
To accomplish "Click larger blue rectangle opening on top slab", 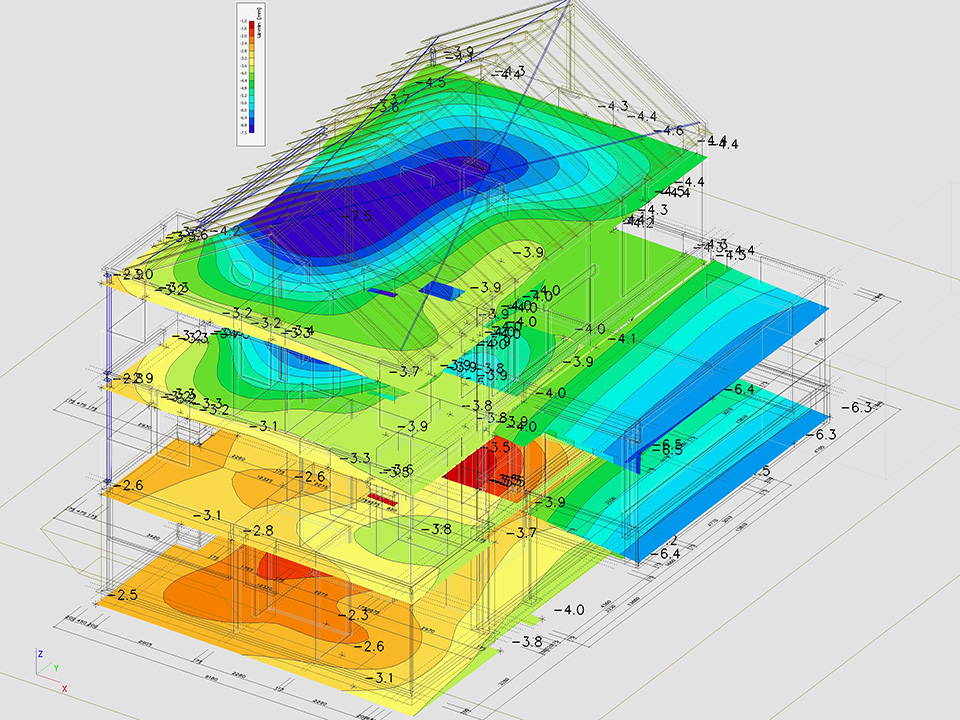I will 440,290.
